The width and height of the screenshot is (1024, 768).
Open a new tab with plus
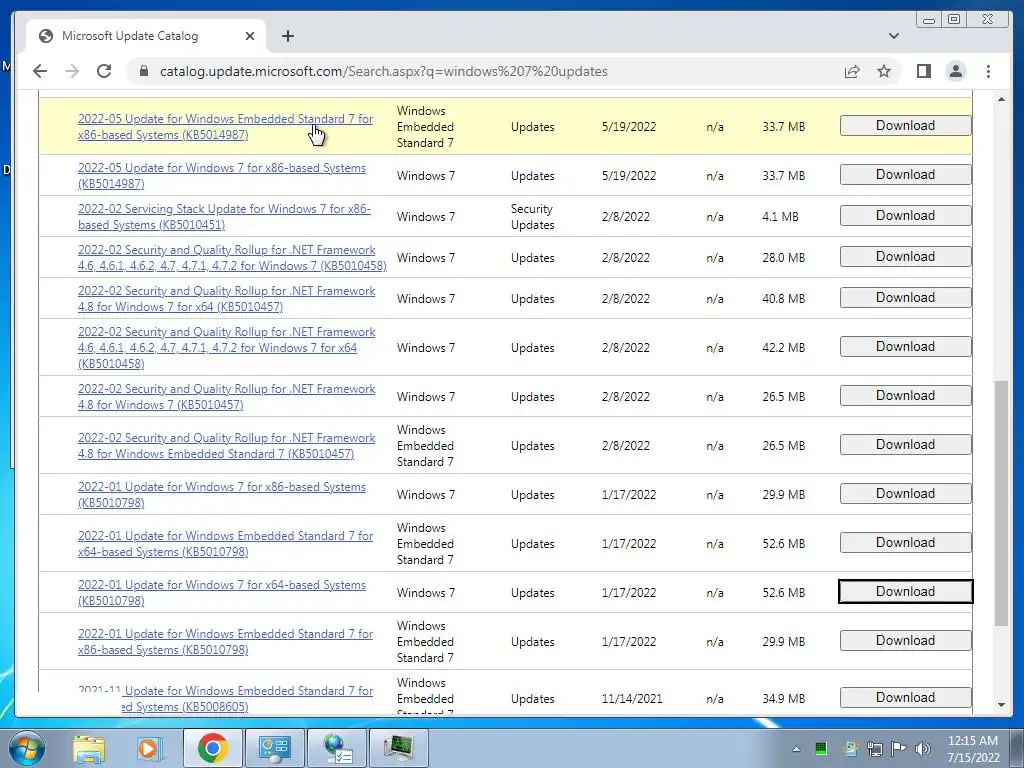[288, 36]
